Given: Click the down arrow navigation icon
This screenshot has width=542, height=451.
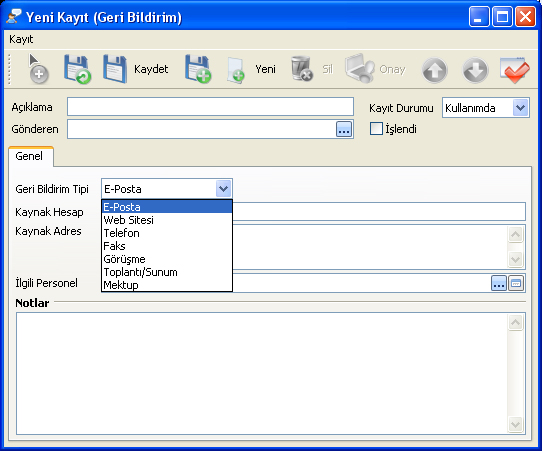Looking at the screenshot, I should coord(475,71).
